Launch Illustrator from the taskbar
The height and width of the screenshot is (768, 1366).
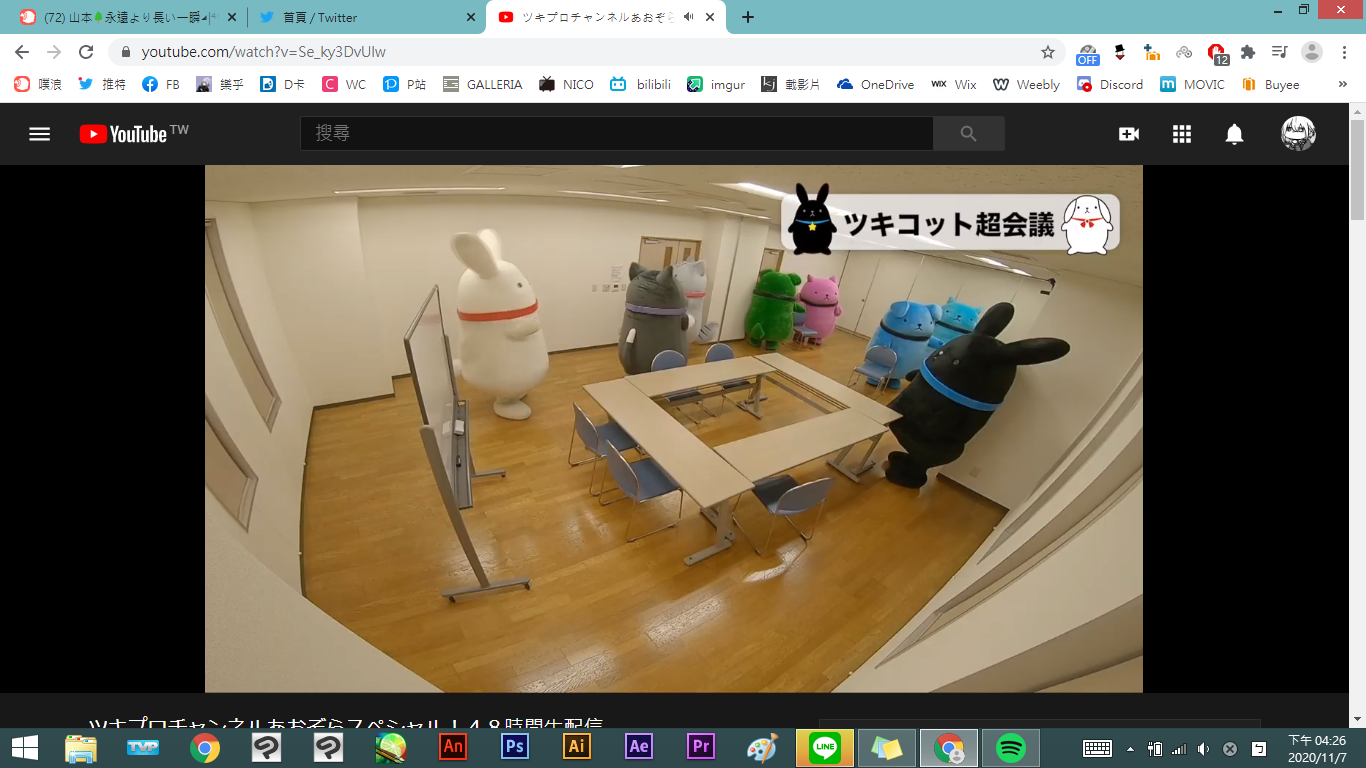(x=577, y=747)
